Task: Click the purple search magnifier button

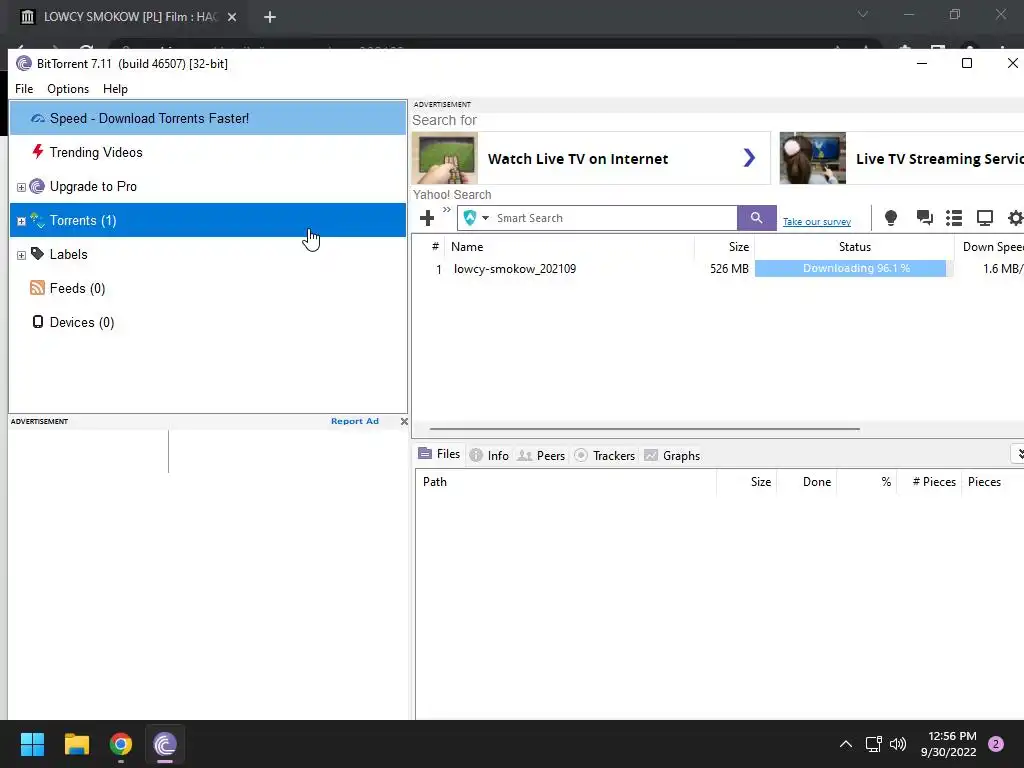Action: click(756, 218)
